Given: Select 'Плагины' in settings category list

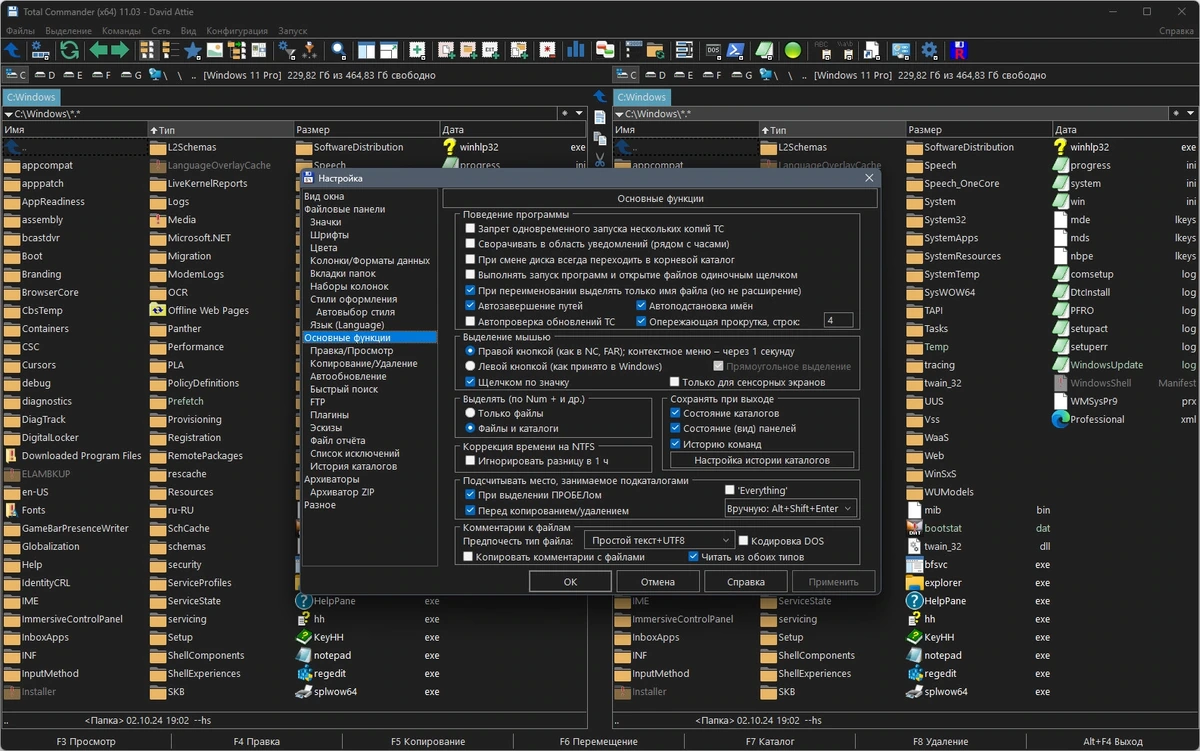Looking at the screenshot, I should coord(329,415).
